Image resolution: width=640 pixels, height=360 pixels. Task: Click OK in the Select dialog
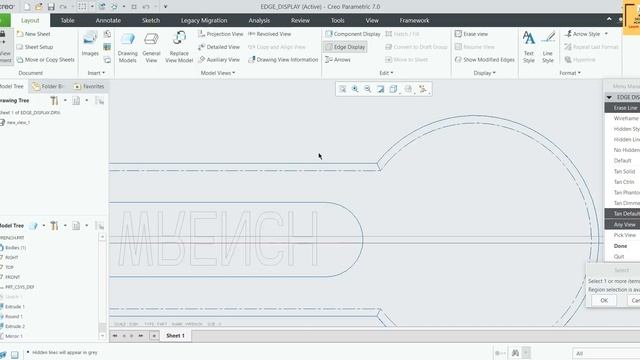[604, 300]
